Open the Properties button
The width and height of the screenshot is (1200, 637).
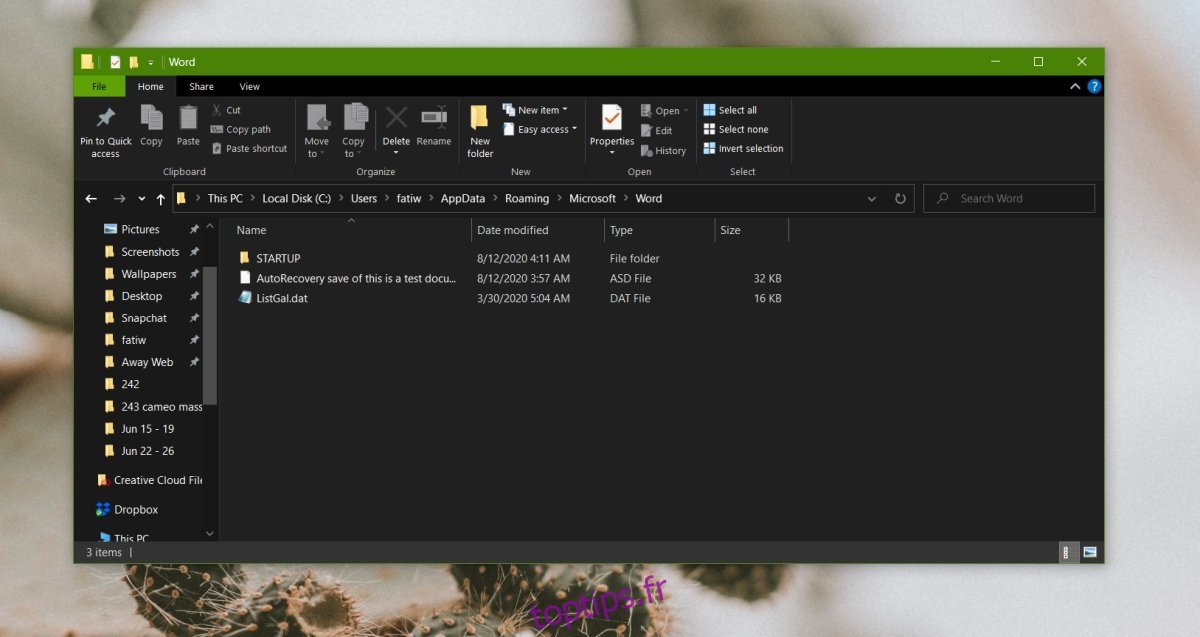tap(612, 131)
